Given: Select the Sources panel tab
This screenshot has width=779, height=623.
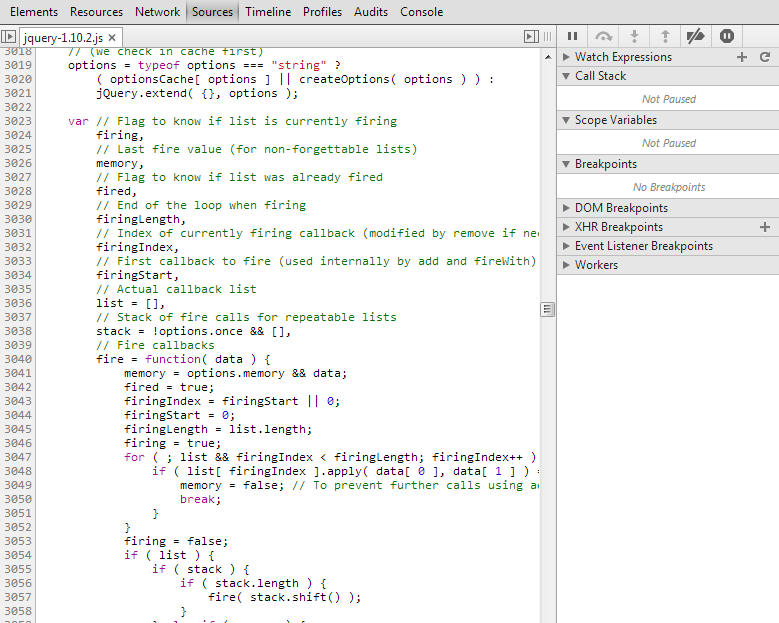Looking at the screenshot, I should (x=212, y=12).
